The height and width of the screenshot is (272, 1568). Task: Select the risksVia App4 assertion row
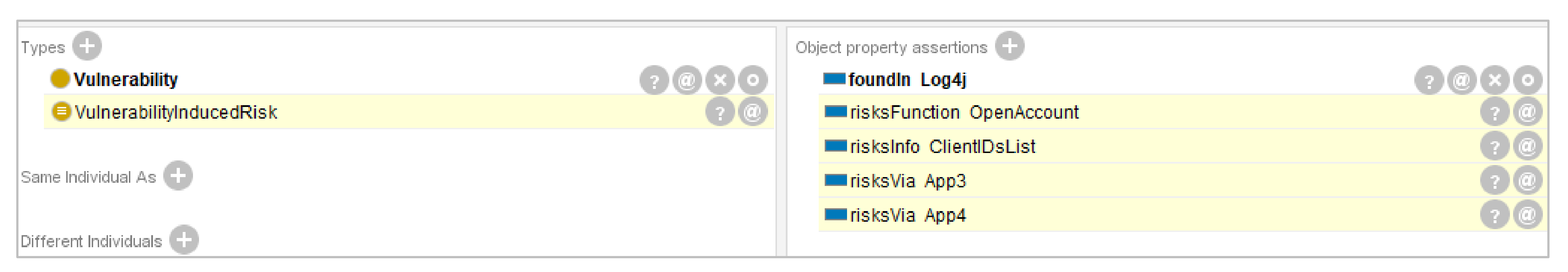pos(908,215)
